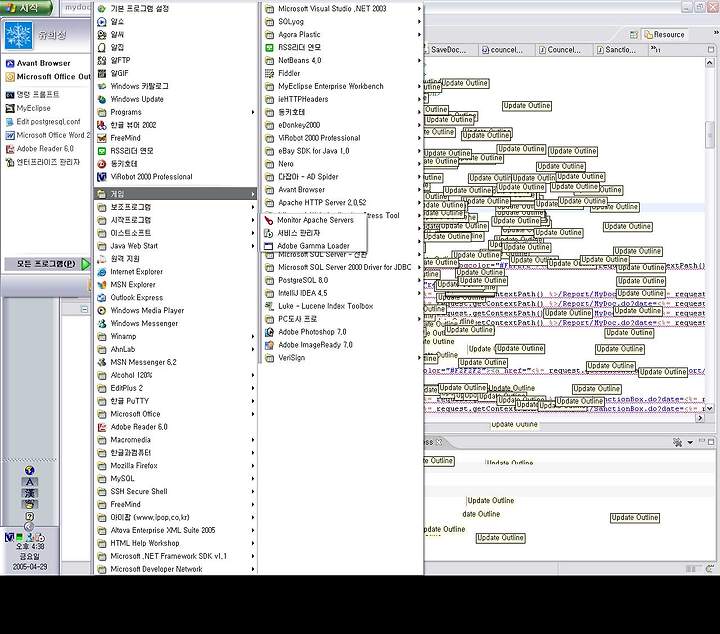
Task: Expand the Winamp folder
Action: tap(174, 337)
